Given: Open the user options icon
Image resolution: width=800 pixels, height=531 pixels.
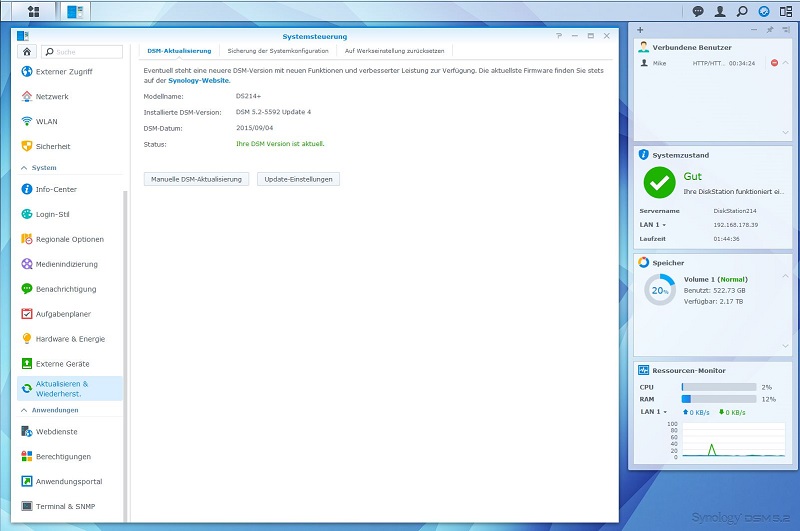Looking at the screenshot, I should (x=720, y=11).
